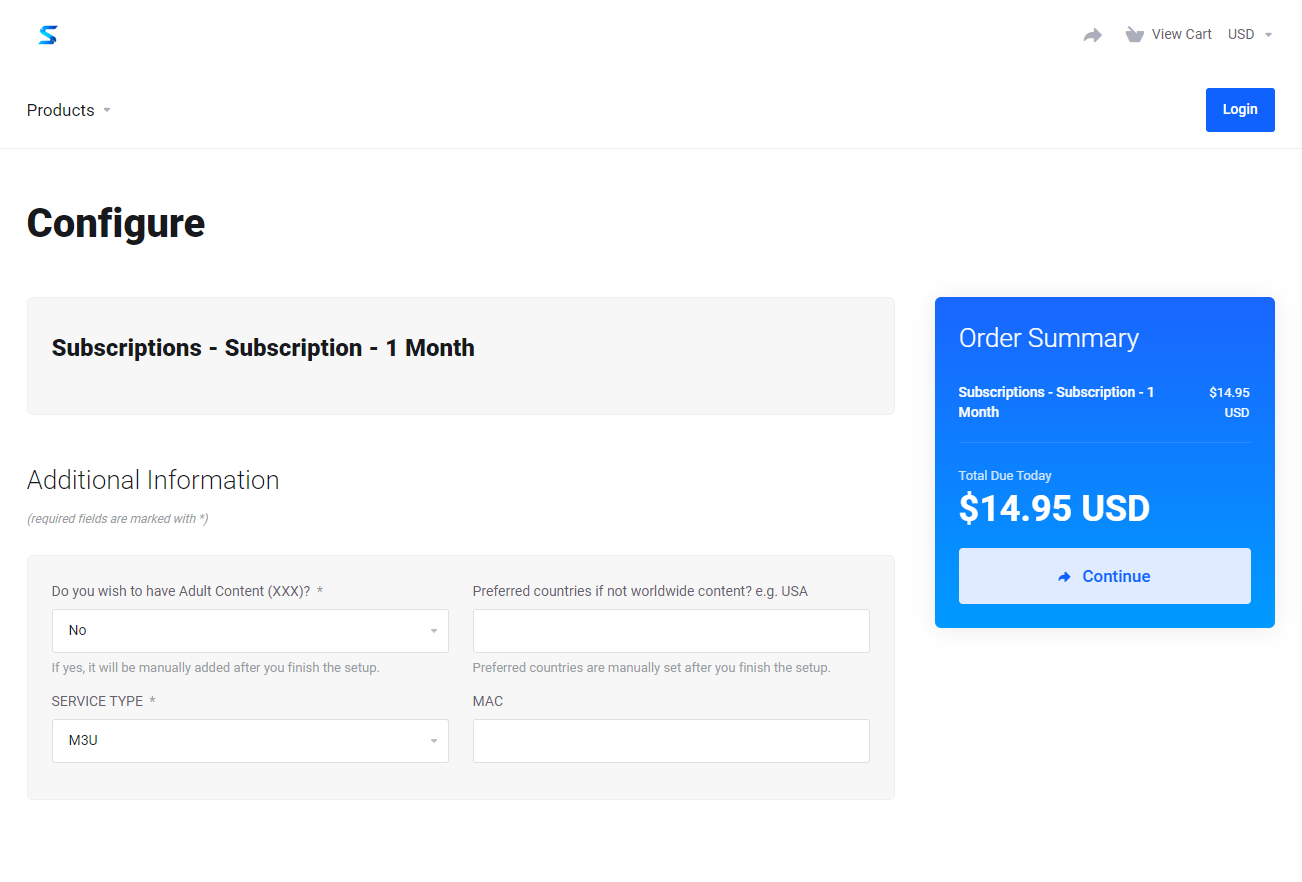Viewport: 1302px width, 882px height.
Task: Click the Continue button in Order Summary
Action: click(x=1104, y=576)
